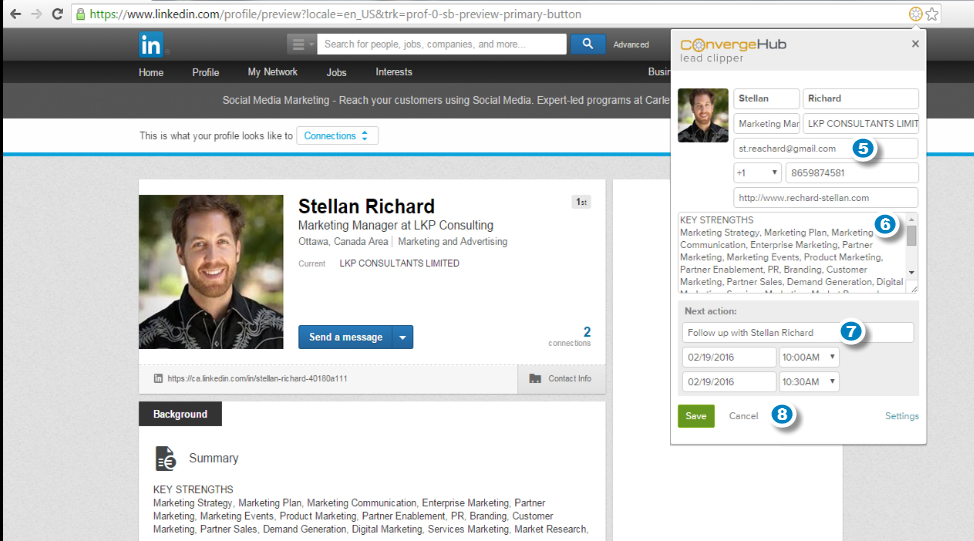Viewport: 974px width, 541px height.
Task: Open Advanced search link
Action: click(x=631, y=45)
